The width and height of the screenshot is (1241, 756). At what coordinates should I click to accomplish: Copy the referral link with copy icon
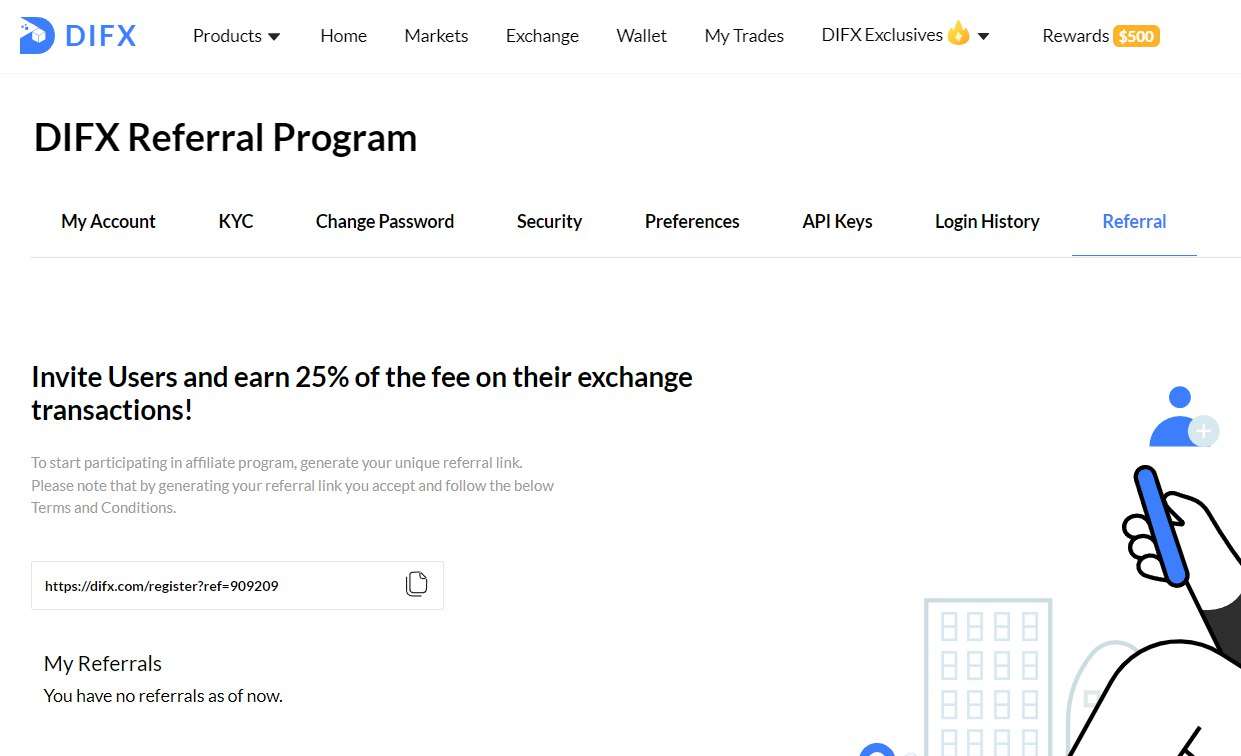pyautogui.click(x=416, y=584)
